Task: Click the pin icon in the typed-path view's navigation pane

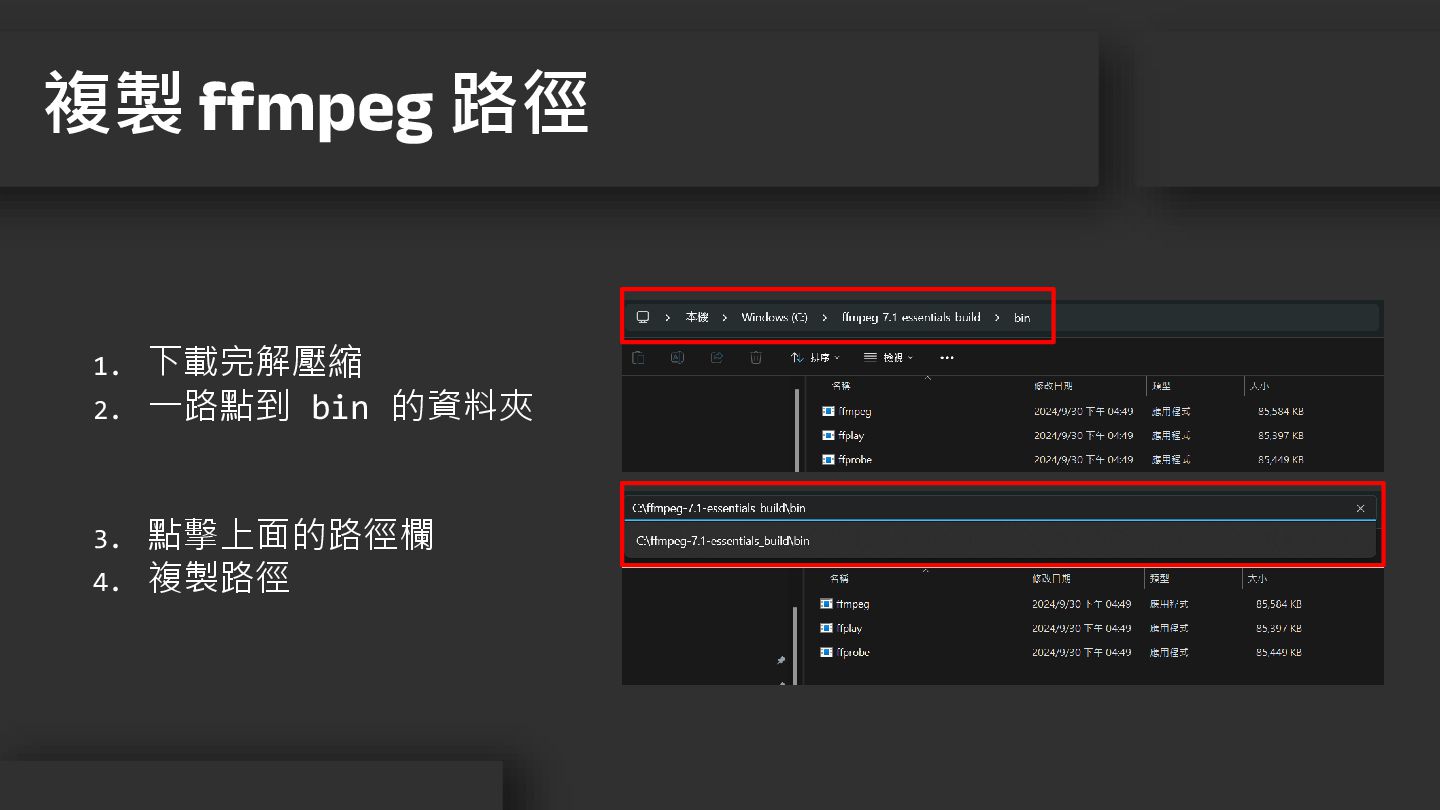Action: (781, 660)
